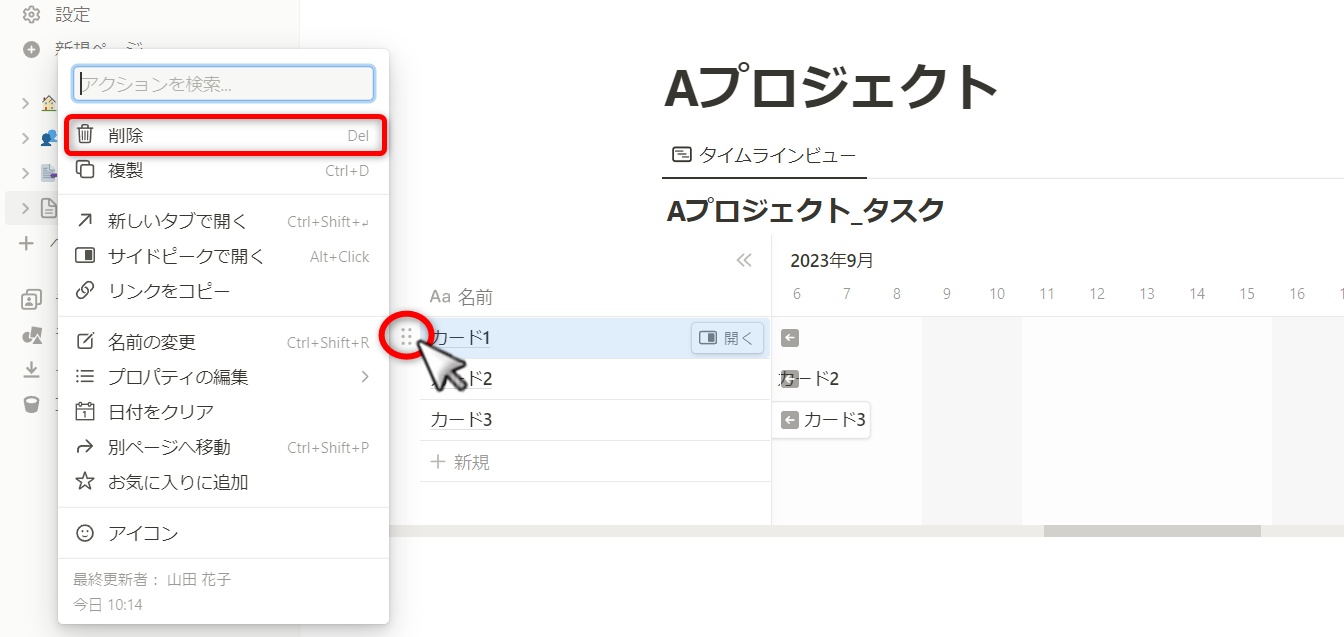This screenshot has height=637, width=1344.
Task: Click arrow icon on カード3 timeline item
Action: click(790, 420)
